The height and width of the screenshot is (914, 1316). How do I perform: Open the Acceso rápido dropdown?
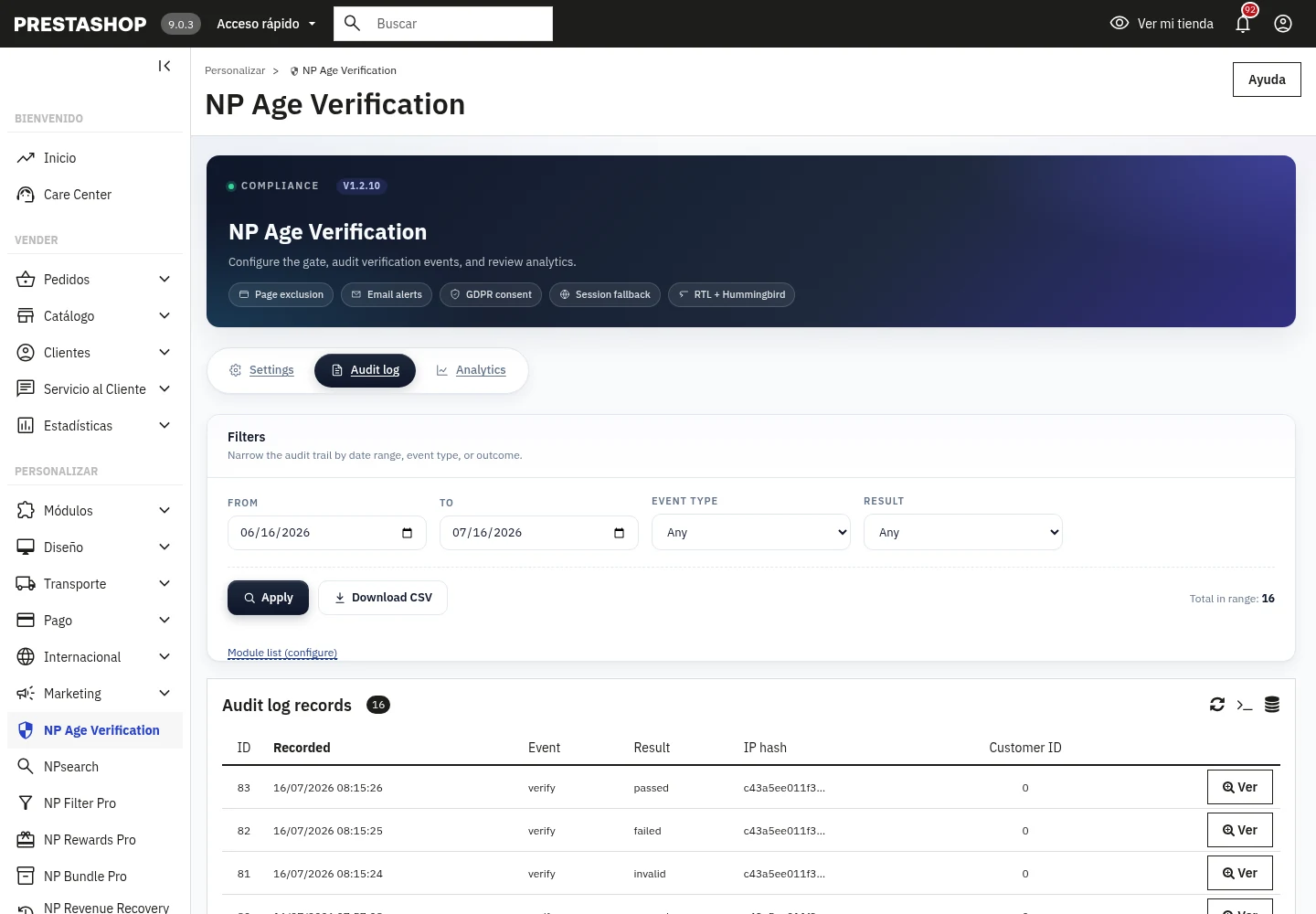pyautogui.click(x=266, y=24)
